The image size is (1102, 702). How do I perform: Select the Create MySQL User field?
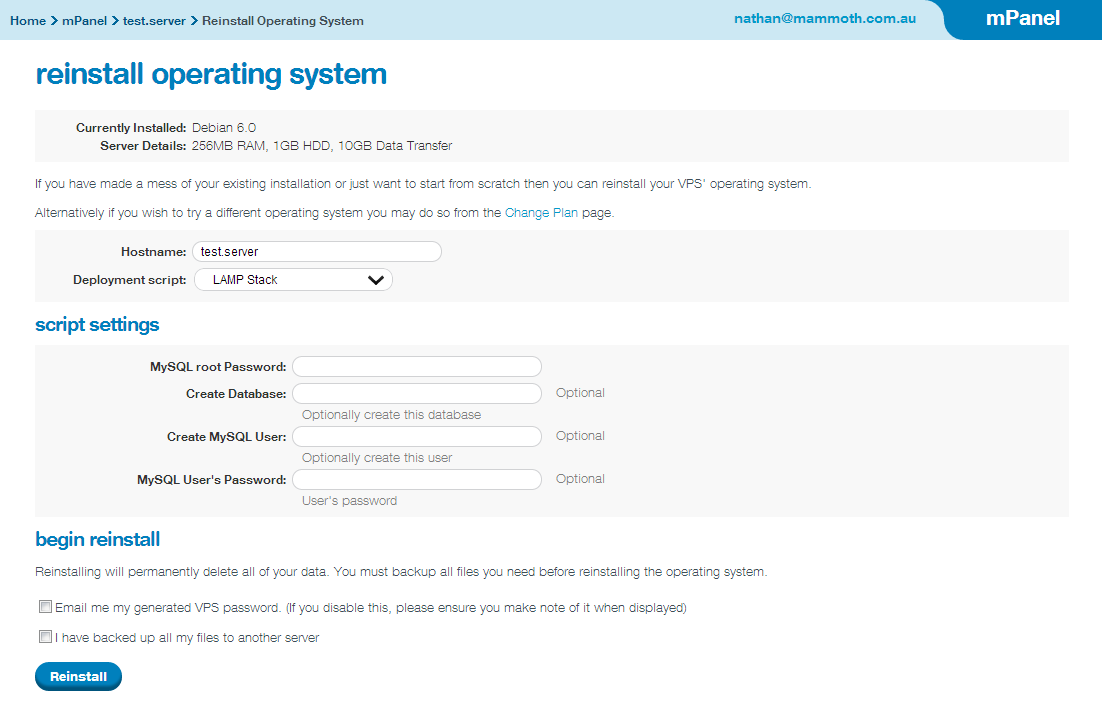pyautogui.click(x=416, y=436)
